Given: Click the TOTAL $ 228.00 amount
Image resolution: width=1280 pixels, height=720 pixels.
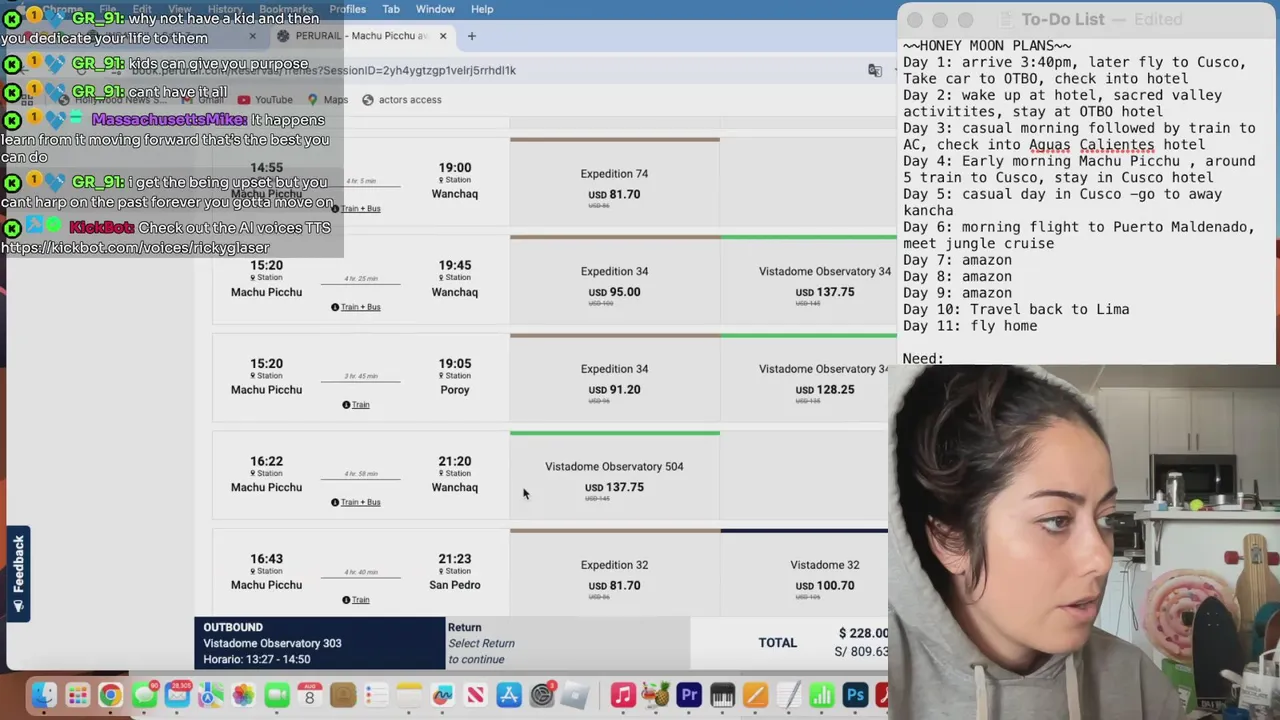Looking at the screenshot, I should point(863,633).
